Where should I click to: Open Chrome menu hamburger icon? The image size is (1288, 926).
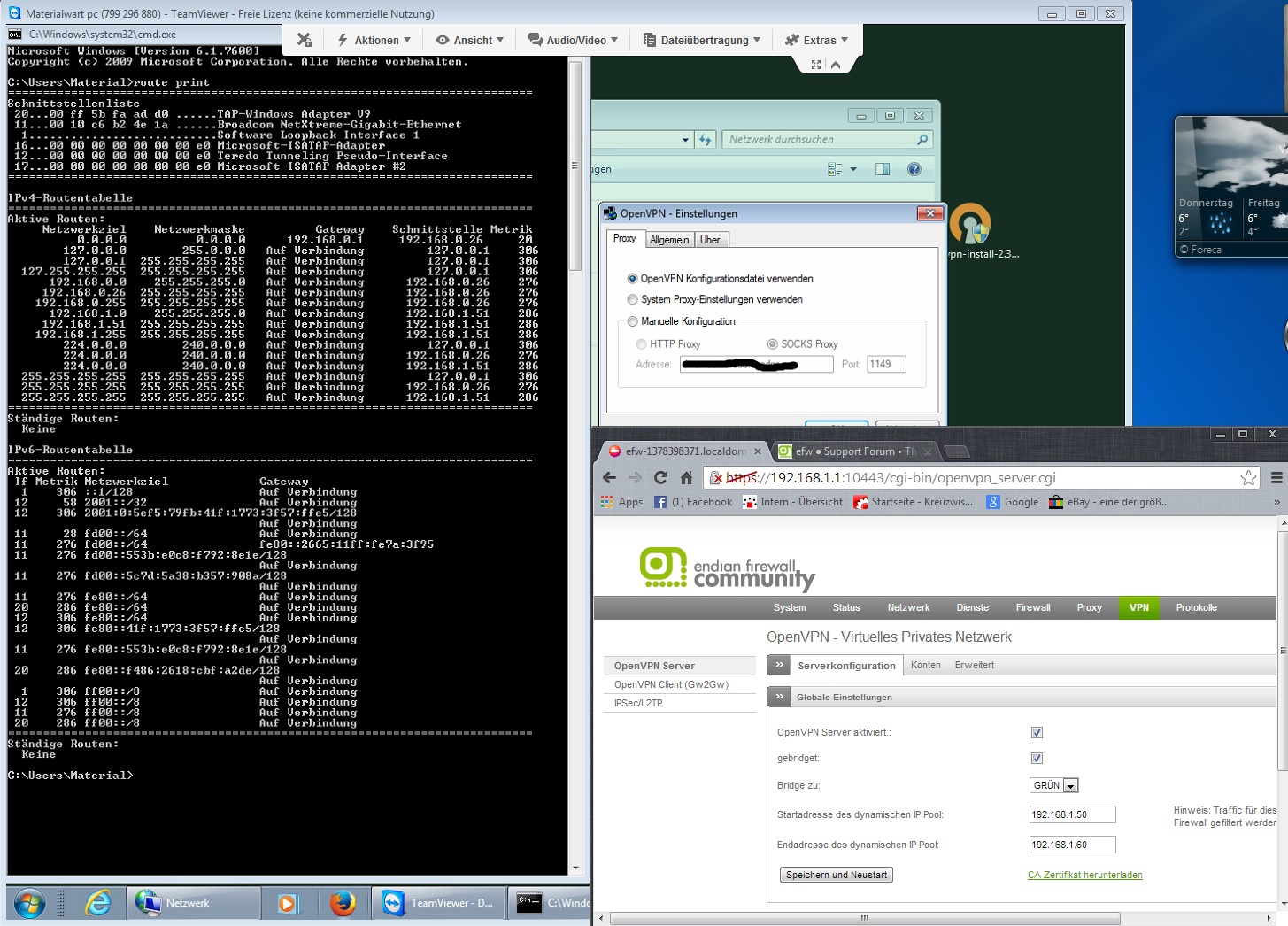tap(1276, 478)
